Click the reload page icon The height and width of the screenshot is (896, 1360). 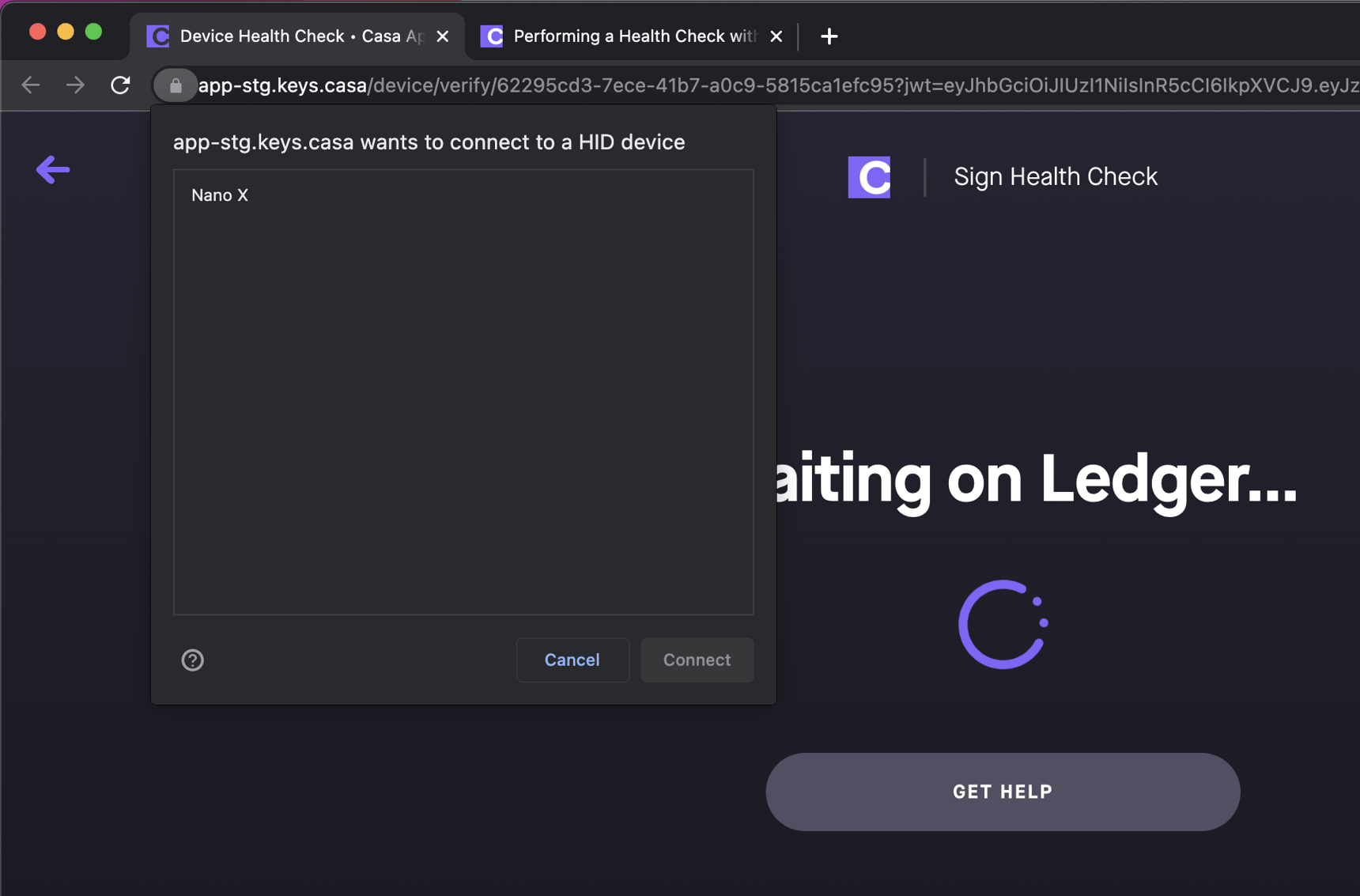(x=120, y=85)
